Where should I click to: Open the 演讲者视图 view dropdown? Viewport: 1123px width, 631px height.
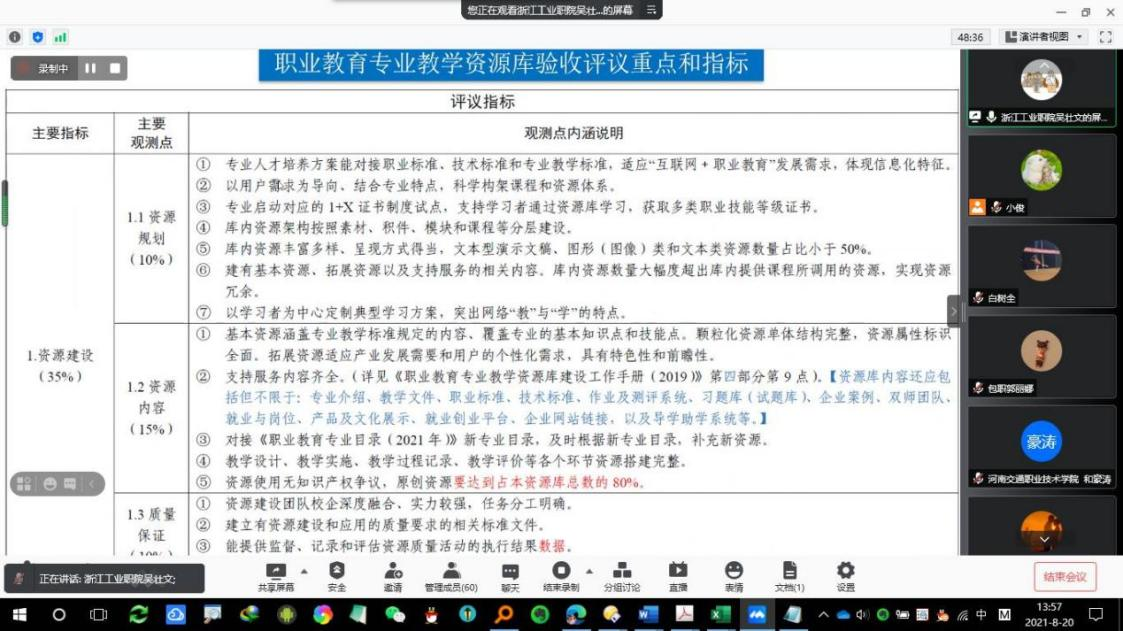point(1044,37)
